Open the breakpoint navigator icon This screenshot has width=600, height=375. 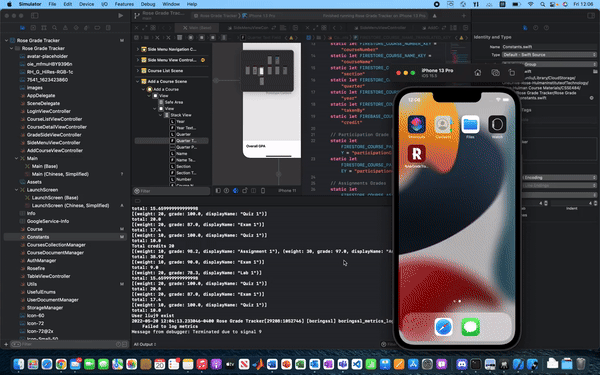click(97, 28)
